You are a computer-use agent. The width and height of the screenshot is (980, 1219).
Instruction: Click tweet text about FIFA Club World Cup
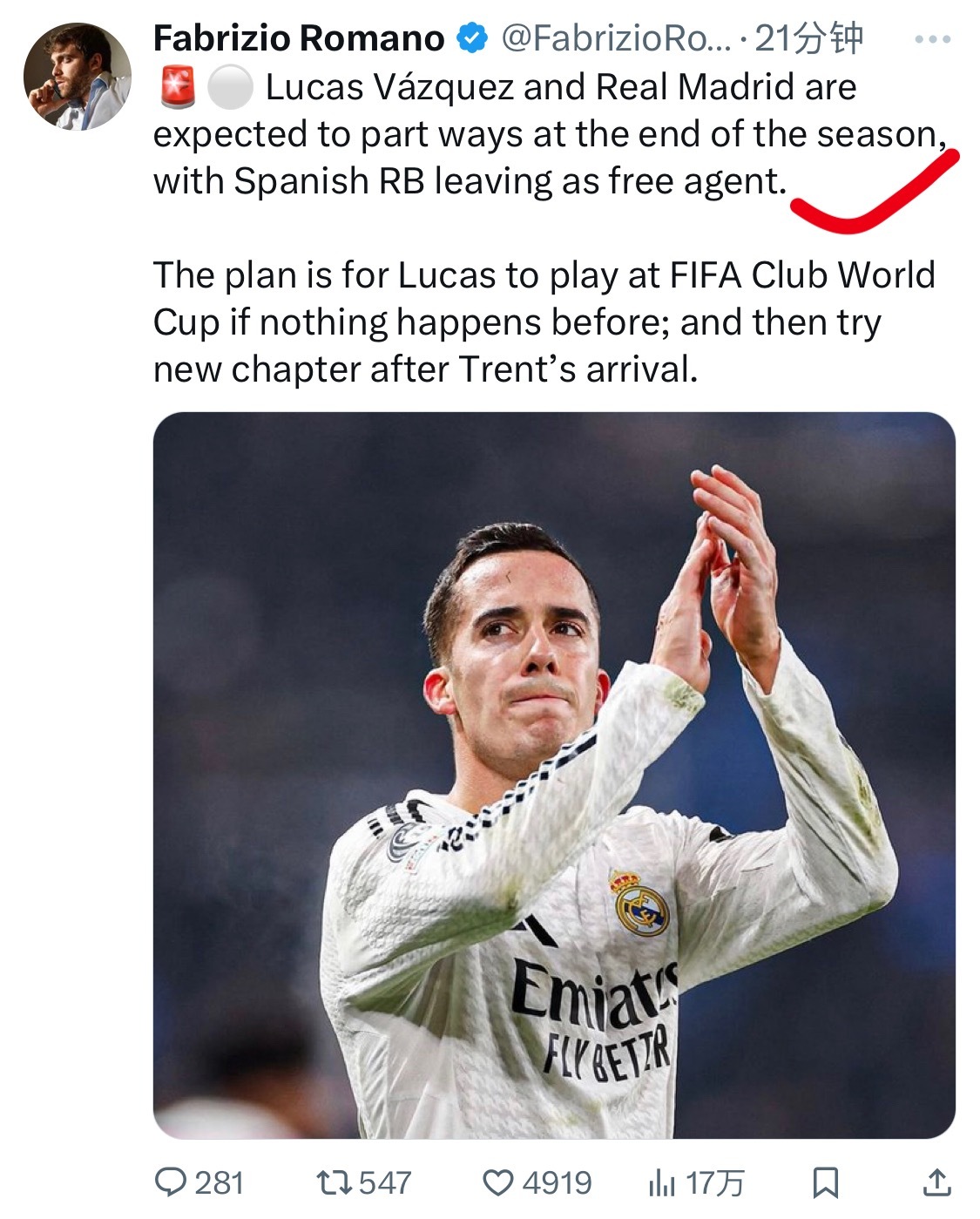(544, 322)
